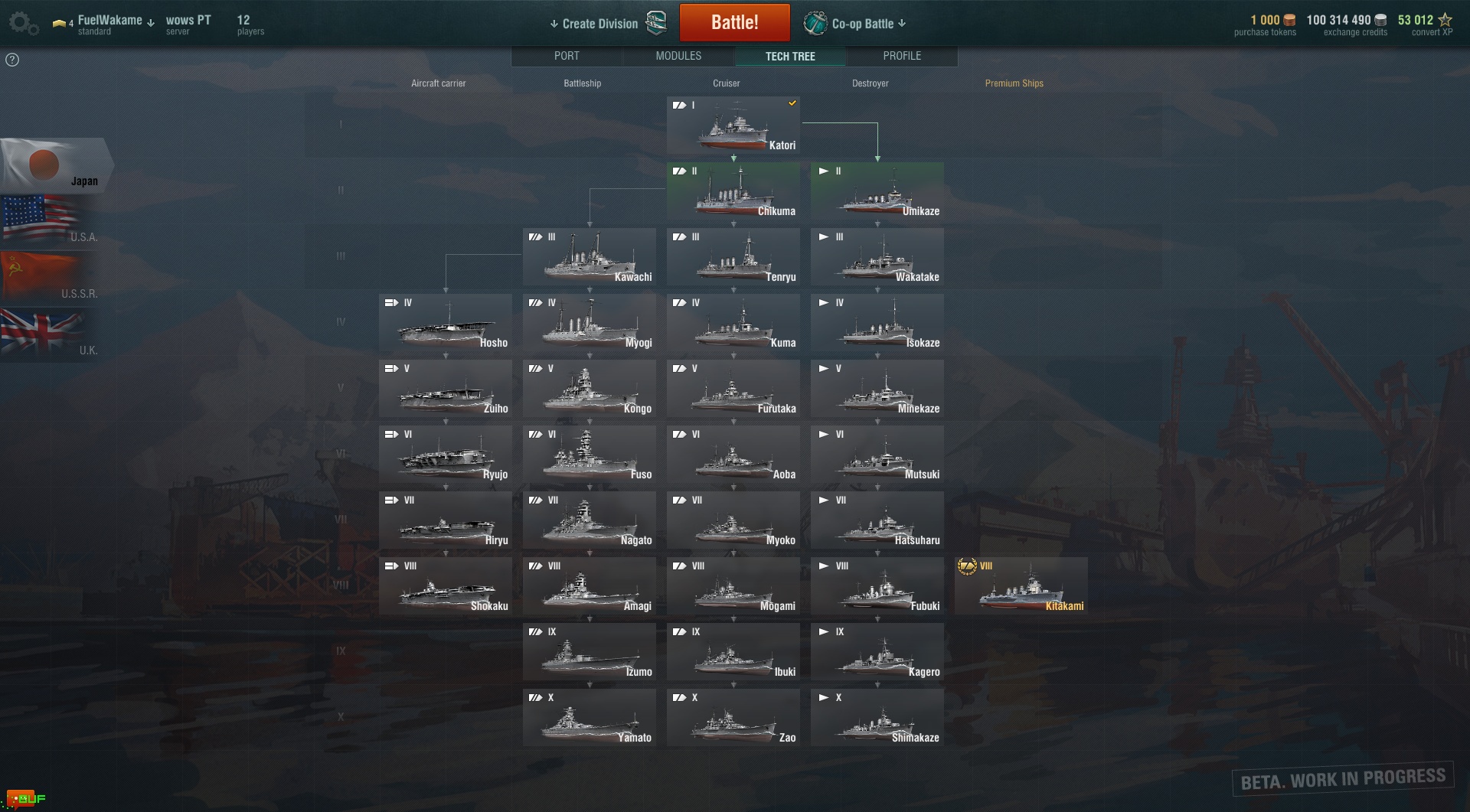
Task: Select the Yamato battleship thumbnail
Action: 590,718
